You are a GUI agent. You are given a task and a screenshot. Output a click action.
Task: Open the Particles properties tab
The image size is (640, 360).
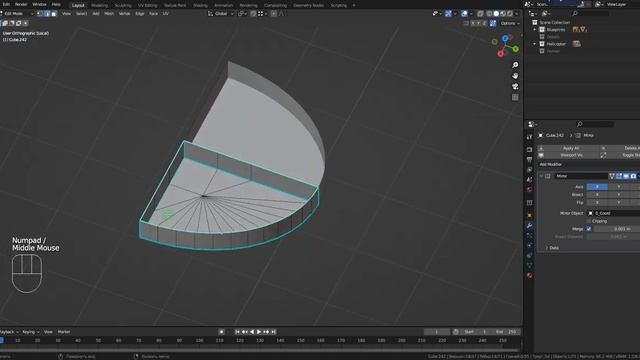click(x=529, y=236)
